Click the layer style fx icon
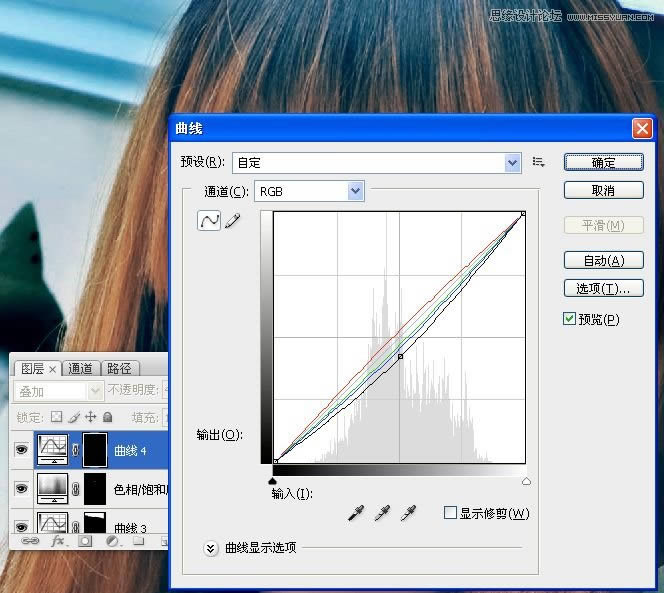The width and height of the screenshot is (664, 593). pyautogui.click(x=58, y=541)
